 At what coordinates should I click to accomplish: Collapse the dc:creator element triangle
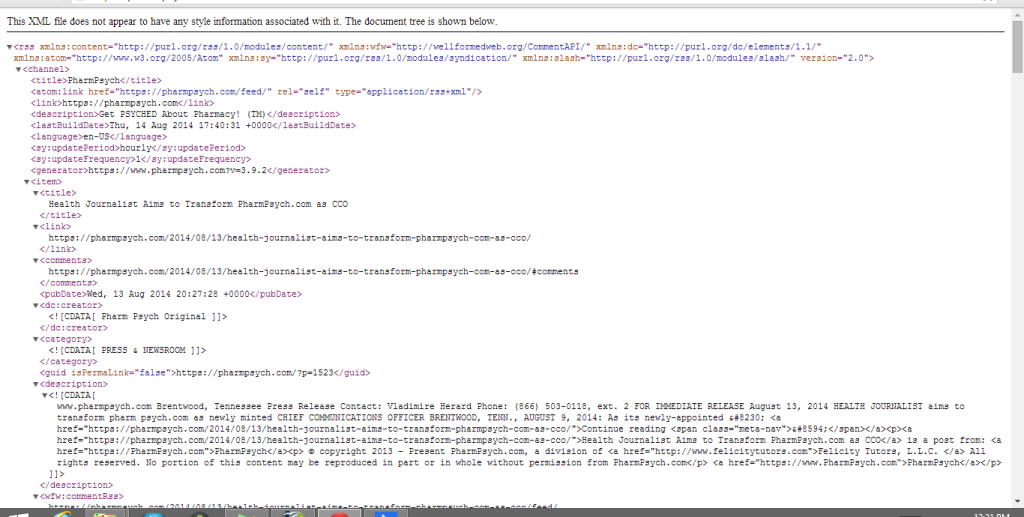[36, 306]
